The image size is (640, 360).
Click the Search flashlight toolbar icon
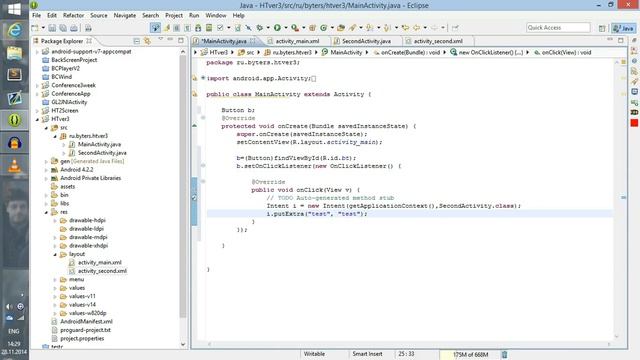352,28
